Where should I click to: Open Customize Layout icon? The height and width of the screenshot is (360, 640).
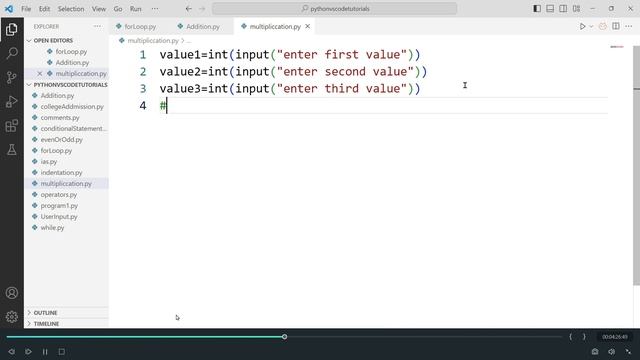click(x=576, y=9)
